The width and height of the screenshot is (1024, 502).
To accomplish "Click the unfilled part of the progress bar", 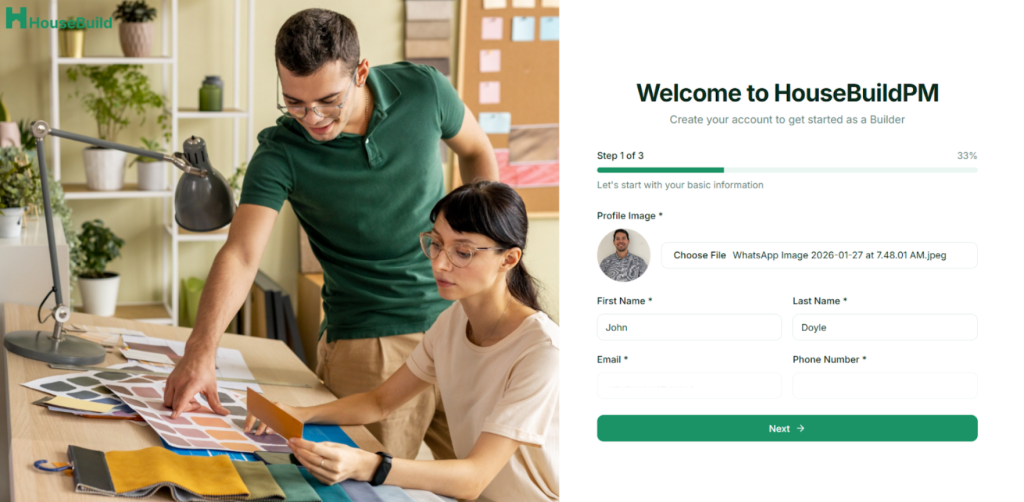I will tap(850, 170).
